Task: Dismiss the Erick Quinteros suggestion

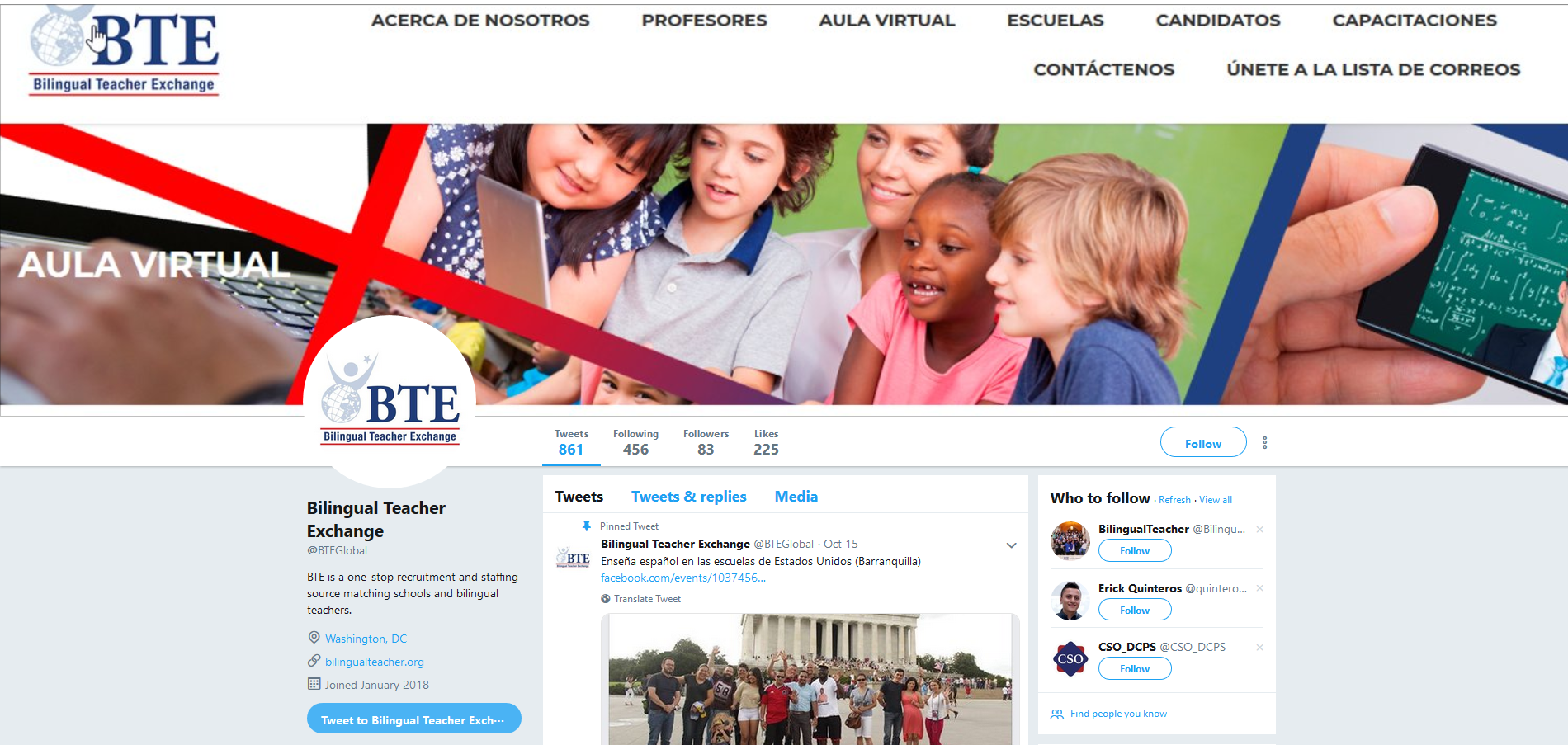Action: click(x=1259, y=588)
